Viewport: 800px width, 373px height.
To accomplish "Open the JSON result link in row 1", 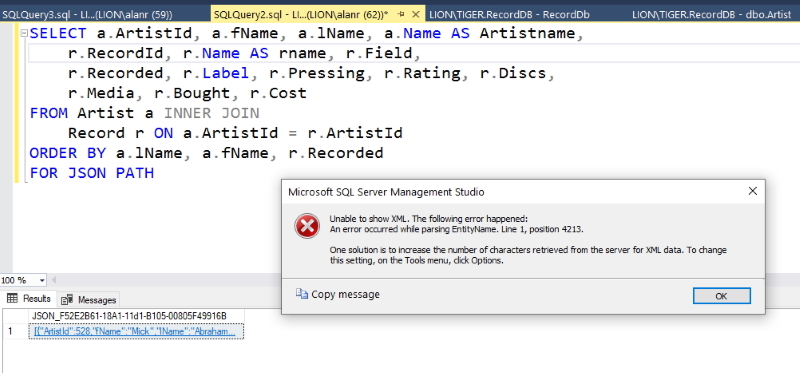I will click(135, 332).
